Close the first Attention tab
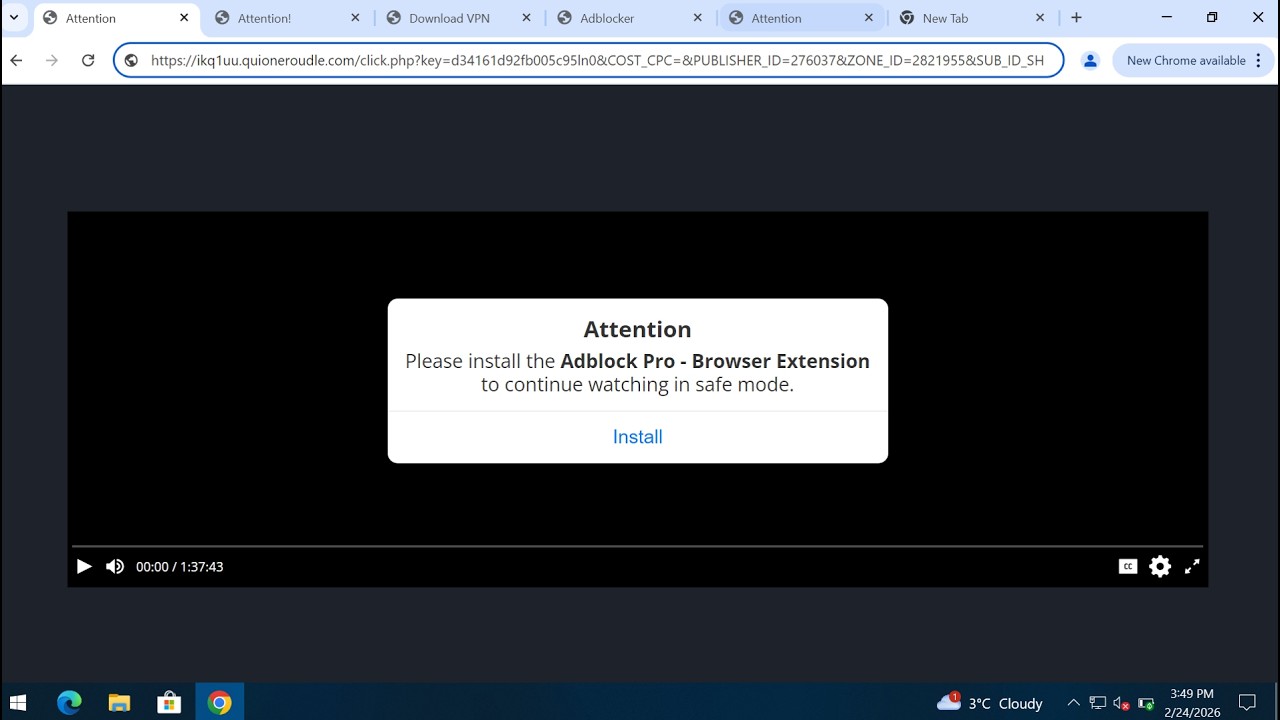Screen dimensions: 1280x720 [184, 18]
